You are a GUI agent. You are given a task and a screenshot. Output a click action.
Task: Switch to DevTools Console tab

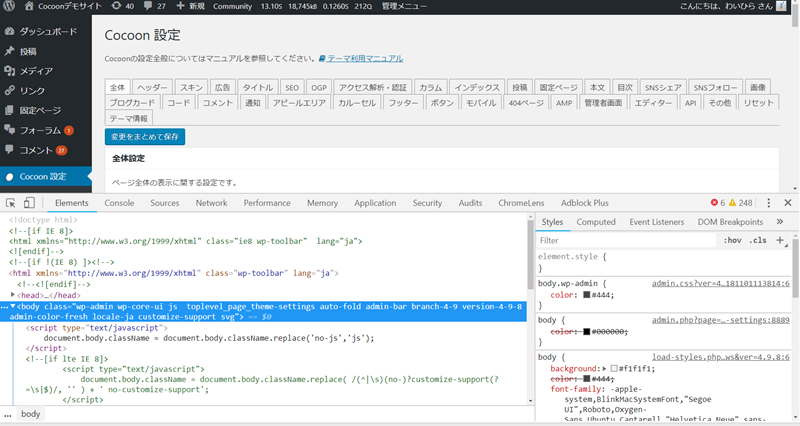point(119,203)
